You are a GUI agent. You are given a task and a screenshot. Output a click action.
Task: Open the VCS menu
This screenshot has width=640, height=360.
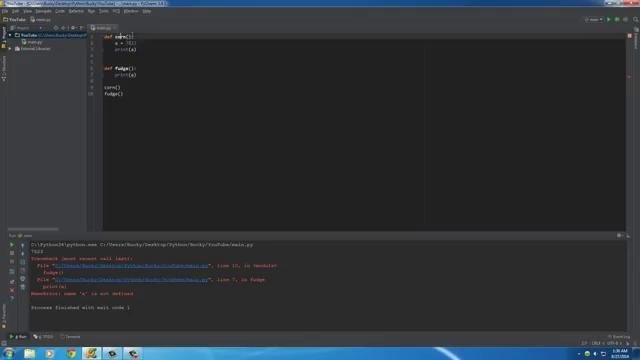(116, 11)
